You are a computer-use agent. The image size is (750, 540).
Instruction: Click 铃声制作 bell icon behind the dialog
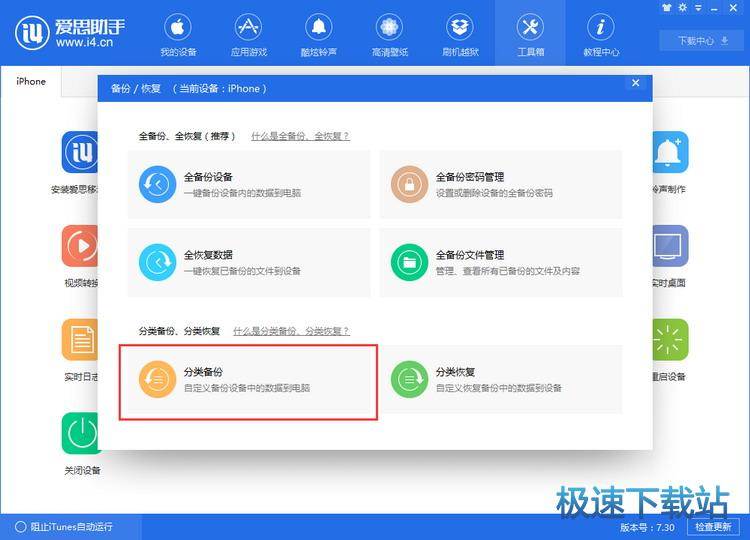click(x=670, y=152)
